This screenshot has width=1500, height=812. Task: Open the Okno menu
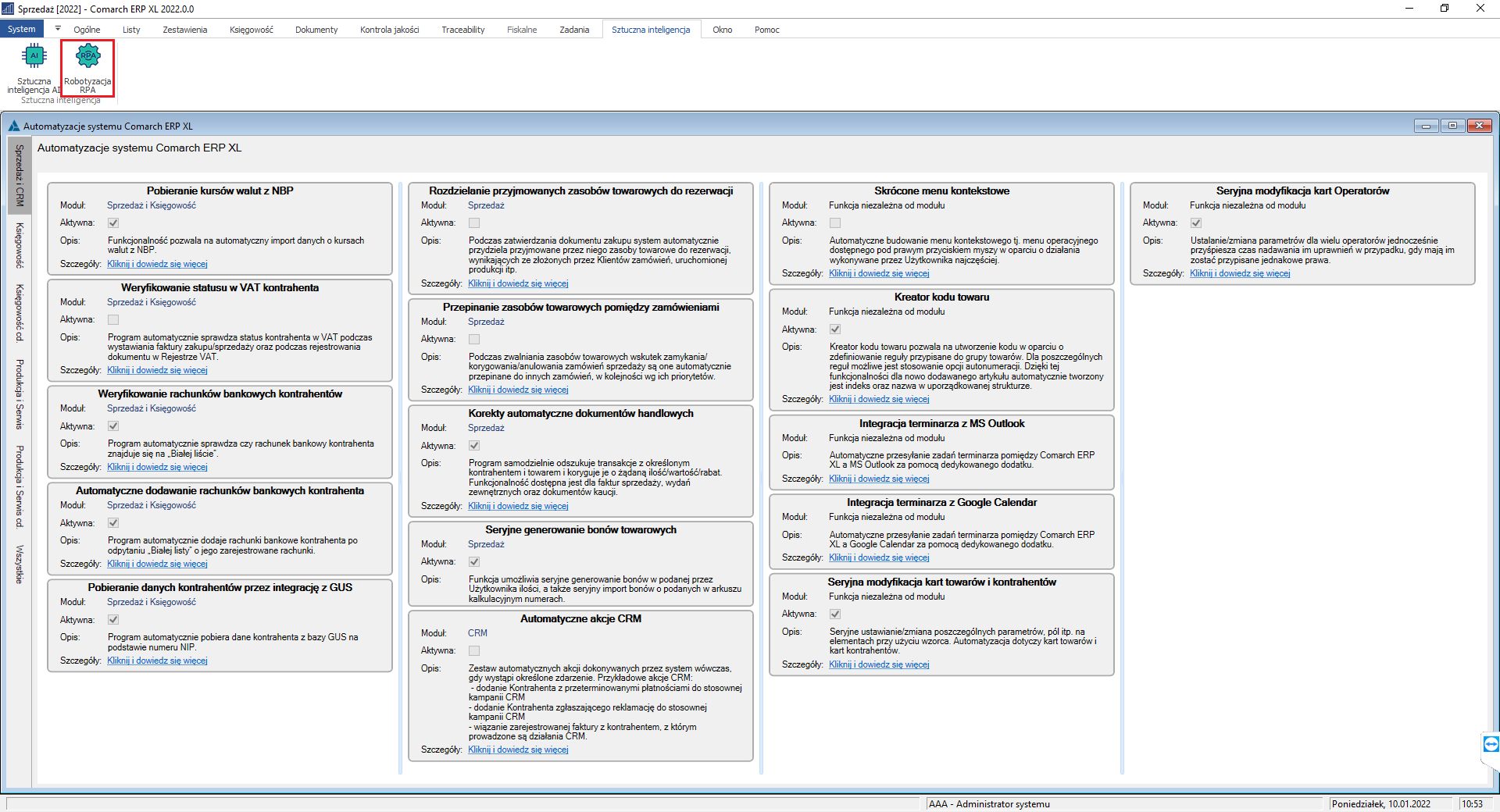(723, 30)
